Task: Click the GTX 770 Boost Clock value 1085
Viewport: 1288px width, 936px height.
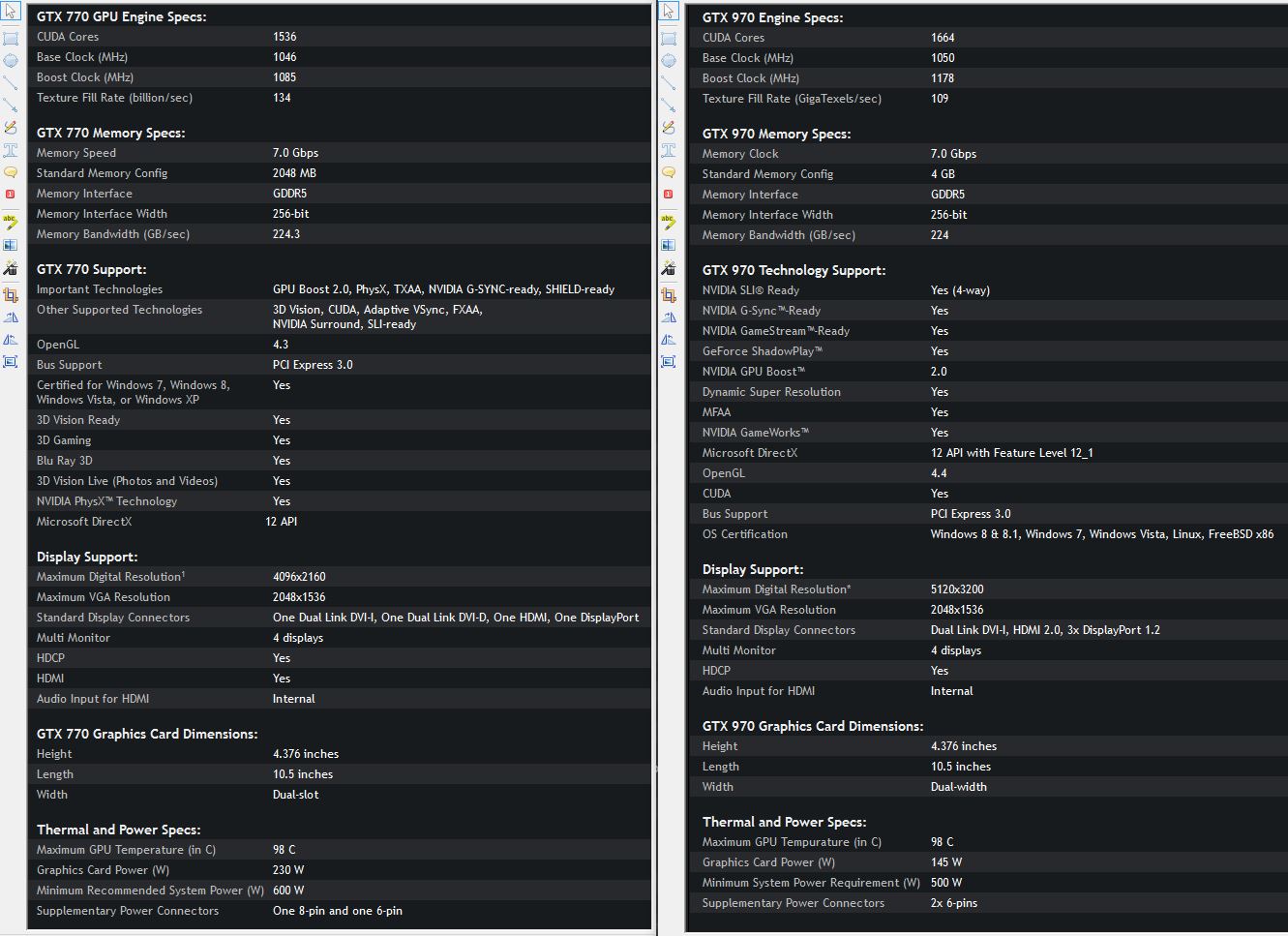Action: (x=285, y=77)
